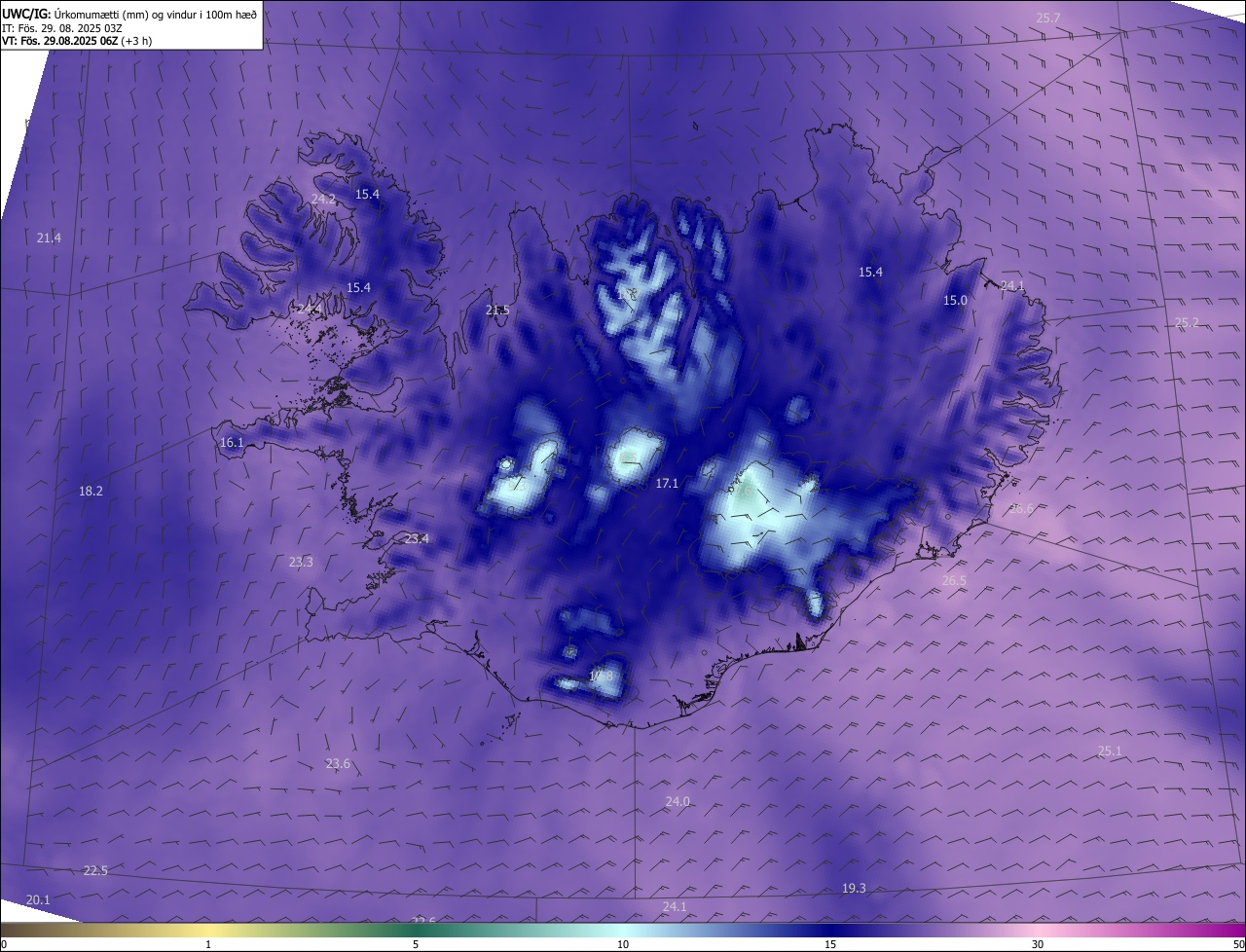Click the 21.4 value label
This screenshot has height=952, width=1246.
tap(49, 238)
